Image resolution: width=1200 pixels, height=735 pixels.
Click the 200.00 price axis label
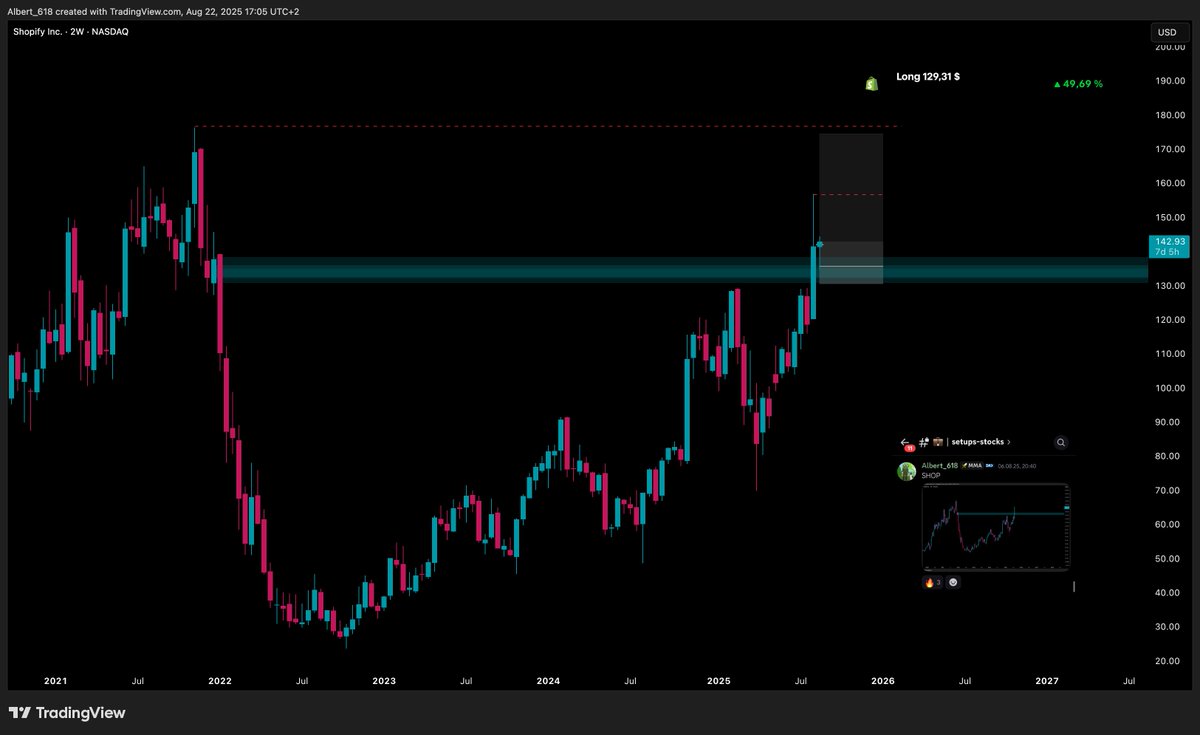(x=1169, y=47)
